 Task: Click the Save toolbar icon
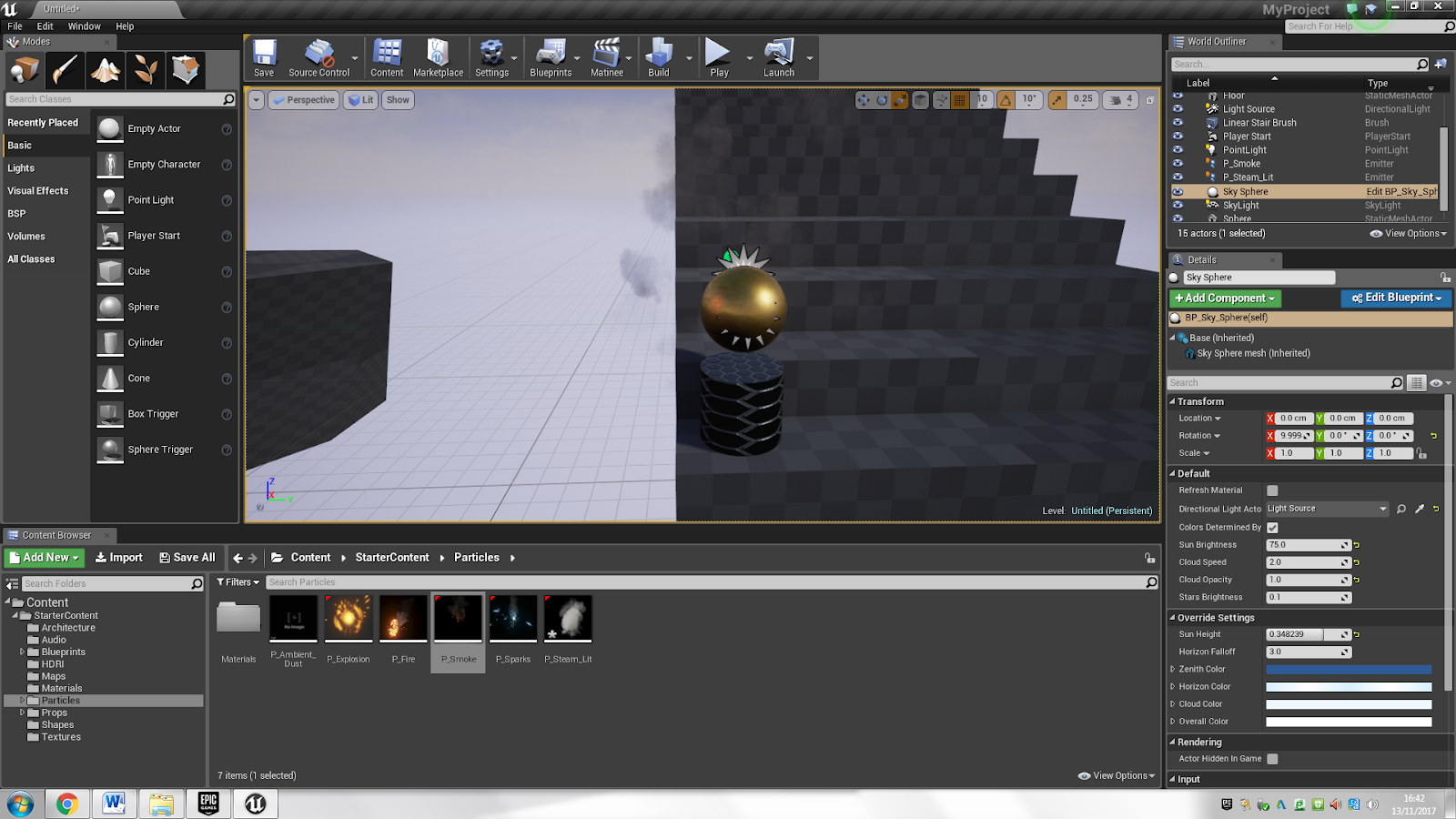pos(264,58)
